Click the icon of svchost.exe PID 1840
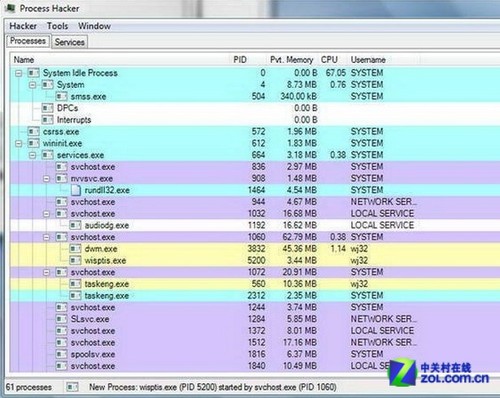This screenshot has width=500, height=398. pyautogui.click(x=61, y=366)
